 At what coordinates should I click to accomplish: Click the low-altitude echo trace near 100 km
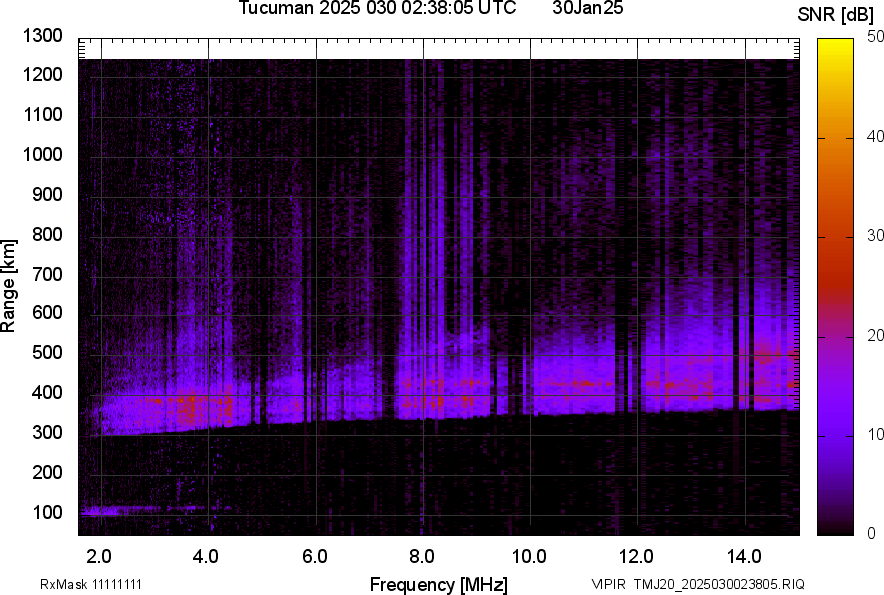click(110, 511)
